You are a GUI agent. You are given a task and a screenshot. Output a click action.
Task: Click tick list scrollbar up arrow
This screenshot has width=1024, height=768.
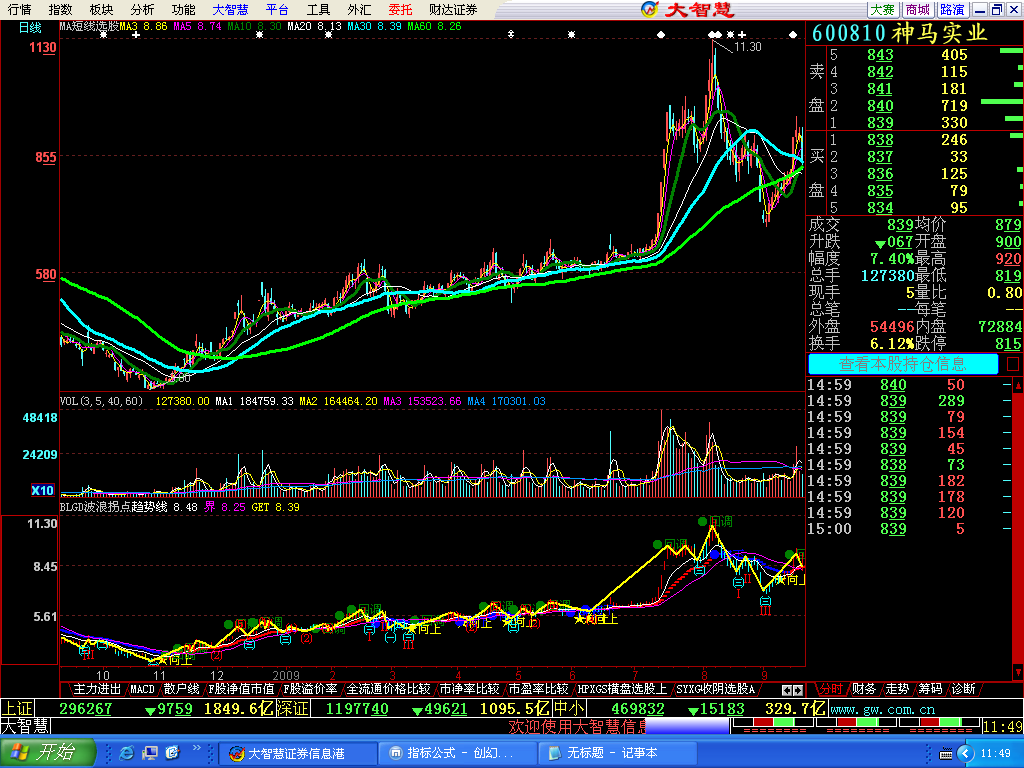point(1017,385)
